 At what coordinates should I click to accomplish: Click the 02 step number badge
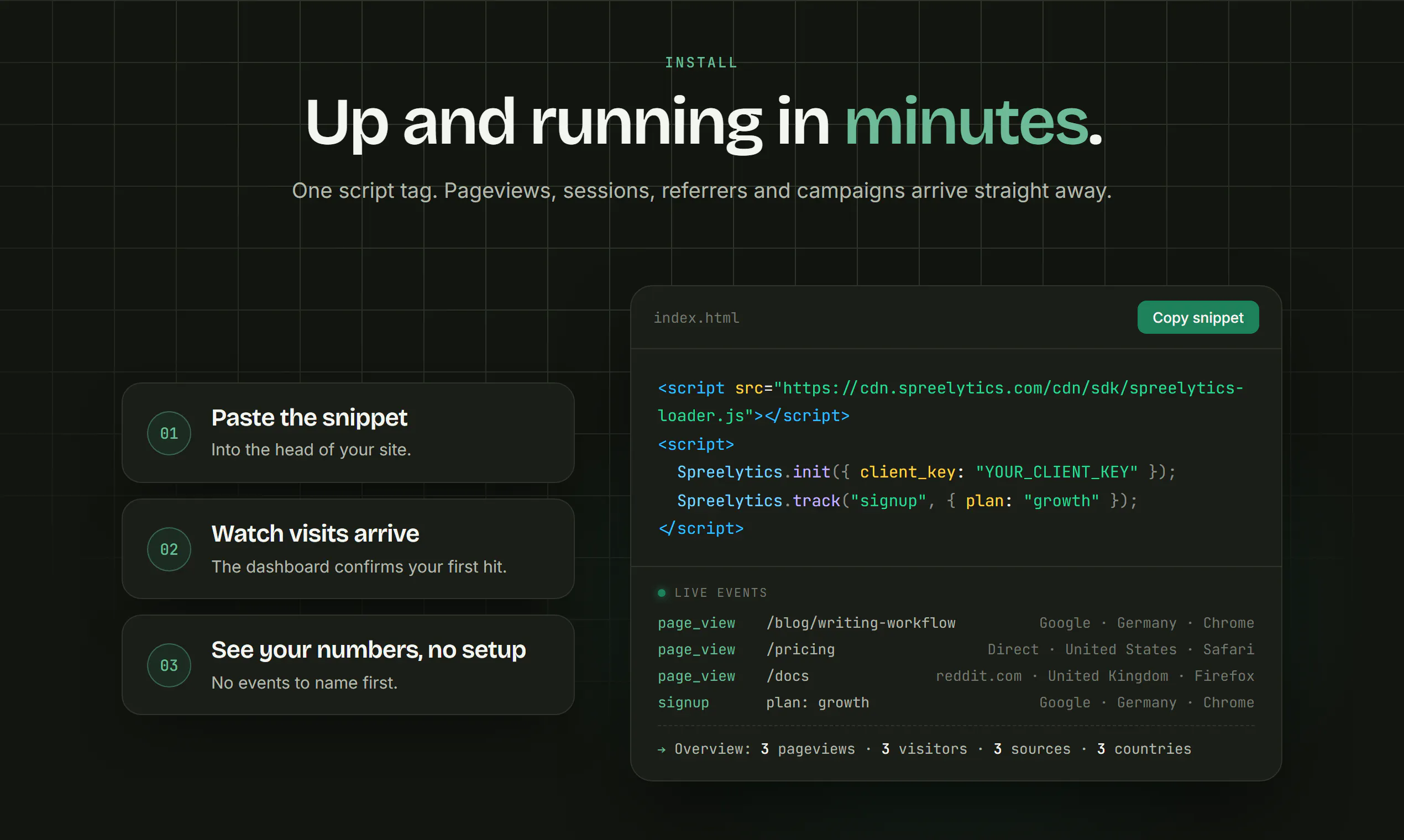click(169, 549)
